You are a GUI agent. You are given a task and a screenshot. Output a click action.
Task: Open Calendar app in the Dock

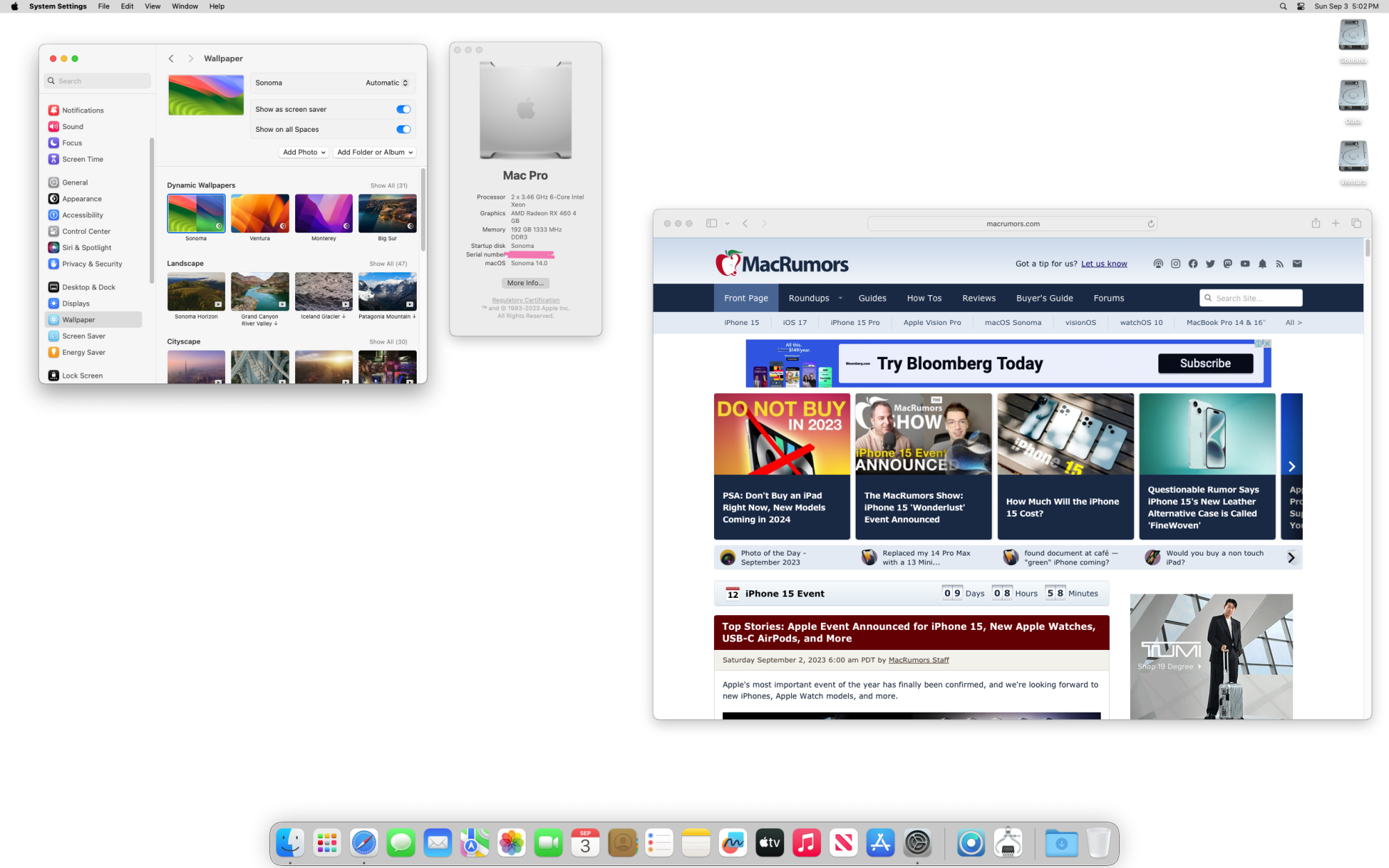[x=585, y=843]
